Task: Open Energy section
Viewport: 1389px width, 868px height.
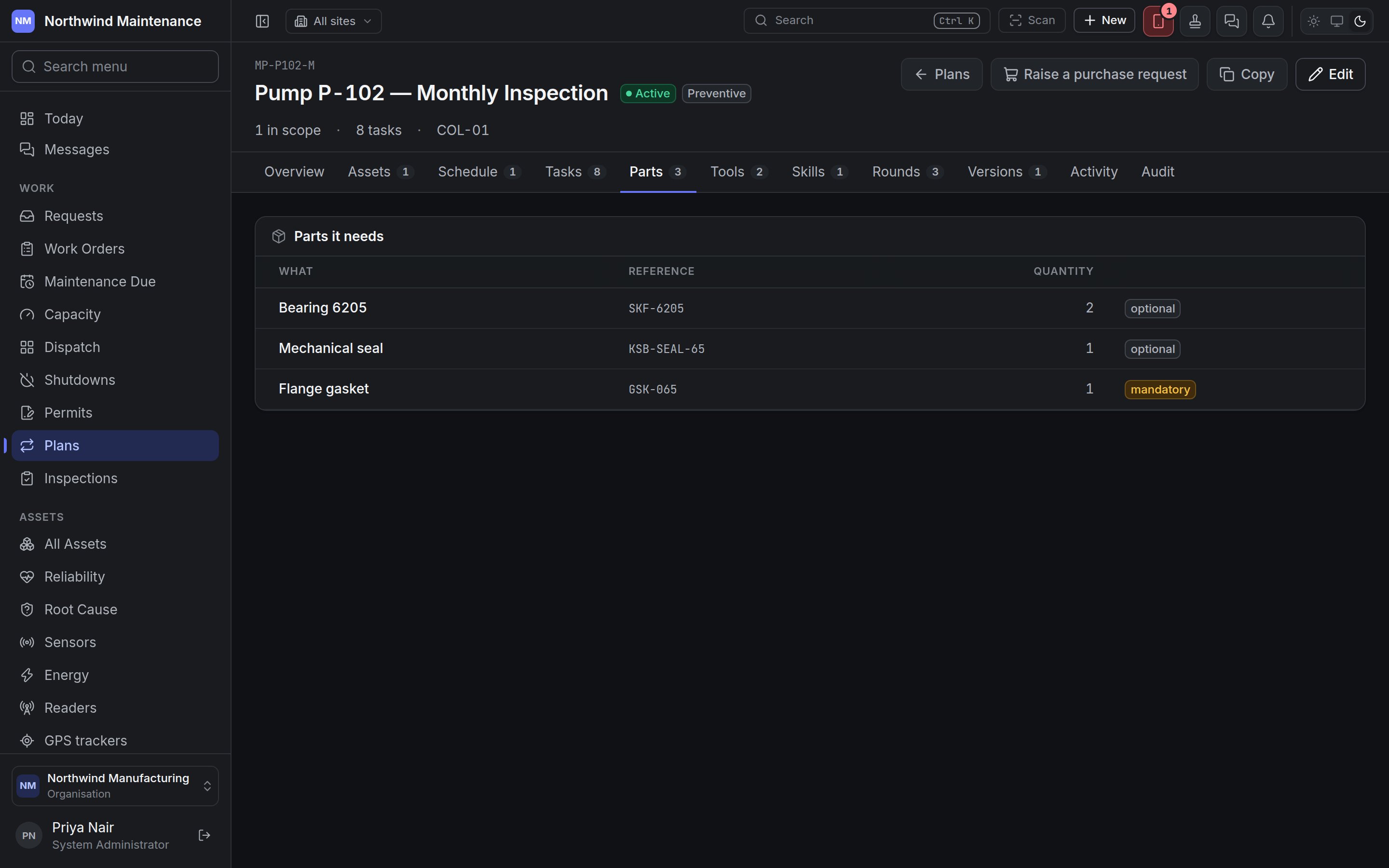Action: point(115,675)
